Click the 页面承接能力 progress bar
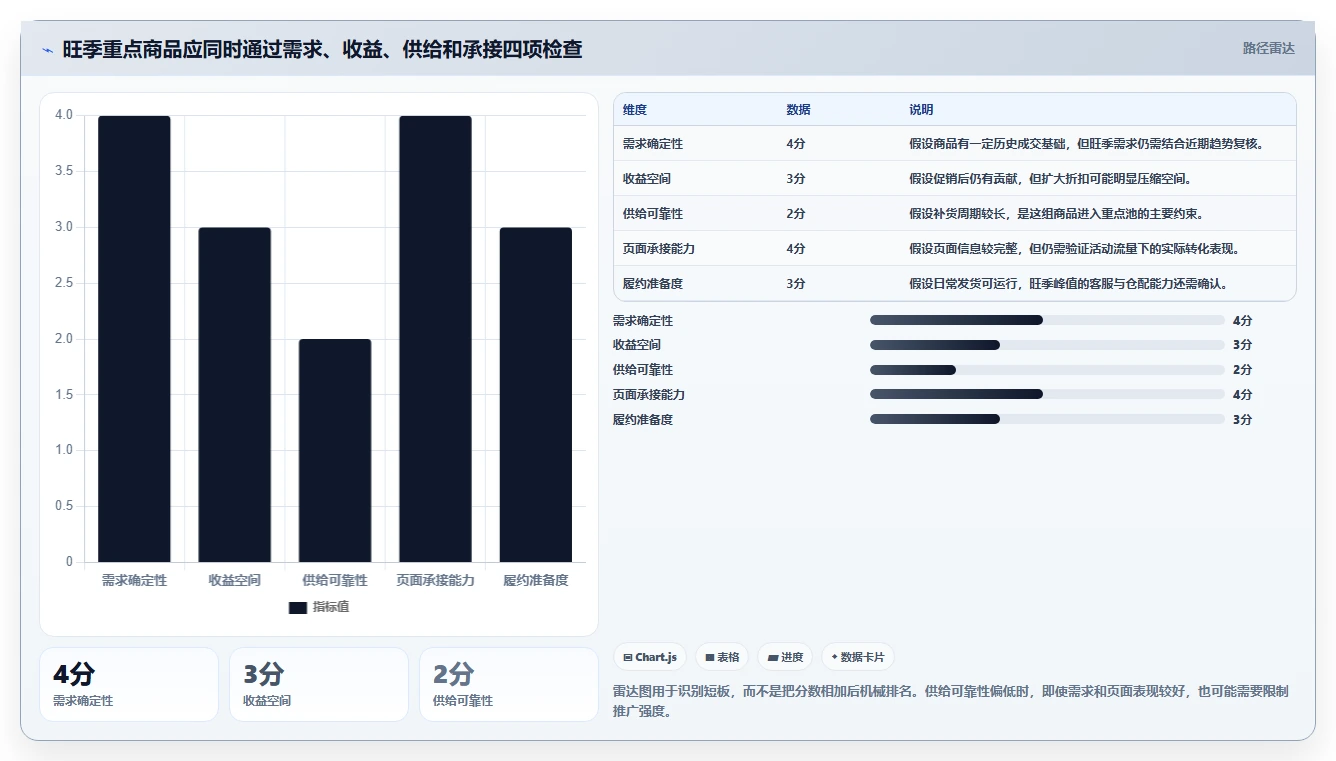The height and width of the screenshot is (761, 1336). tap(1047, 395)
